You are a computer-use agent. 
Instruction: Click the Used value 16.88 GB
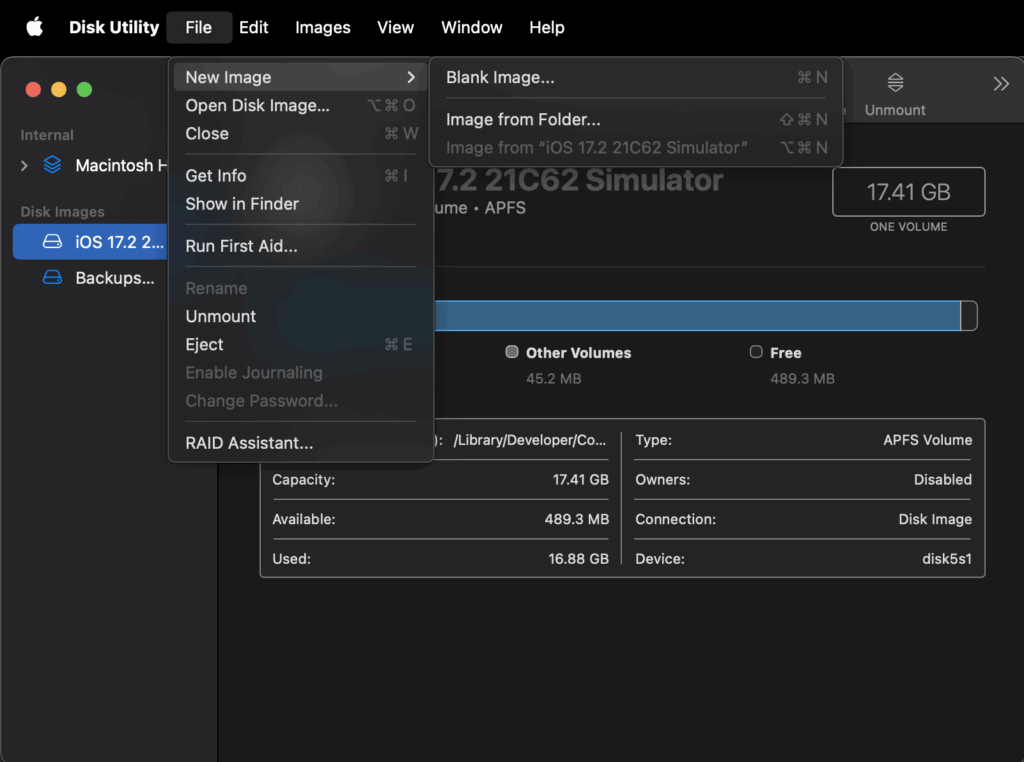tap(579, 559)
